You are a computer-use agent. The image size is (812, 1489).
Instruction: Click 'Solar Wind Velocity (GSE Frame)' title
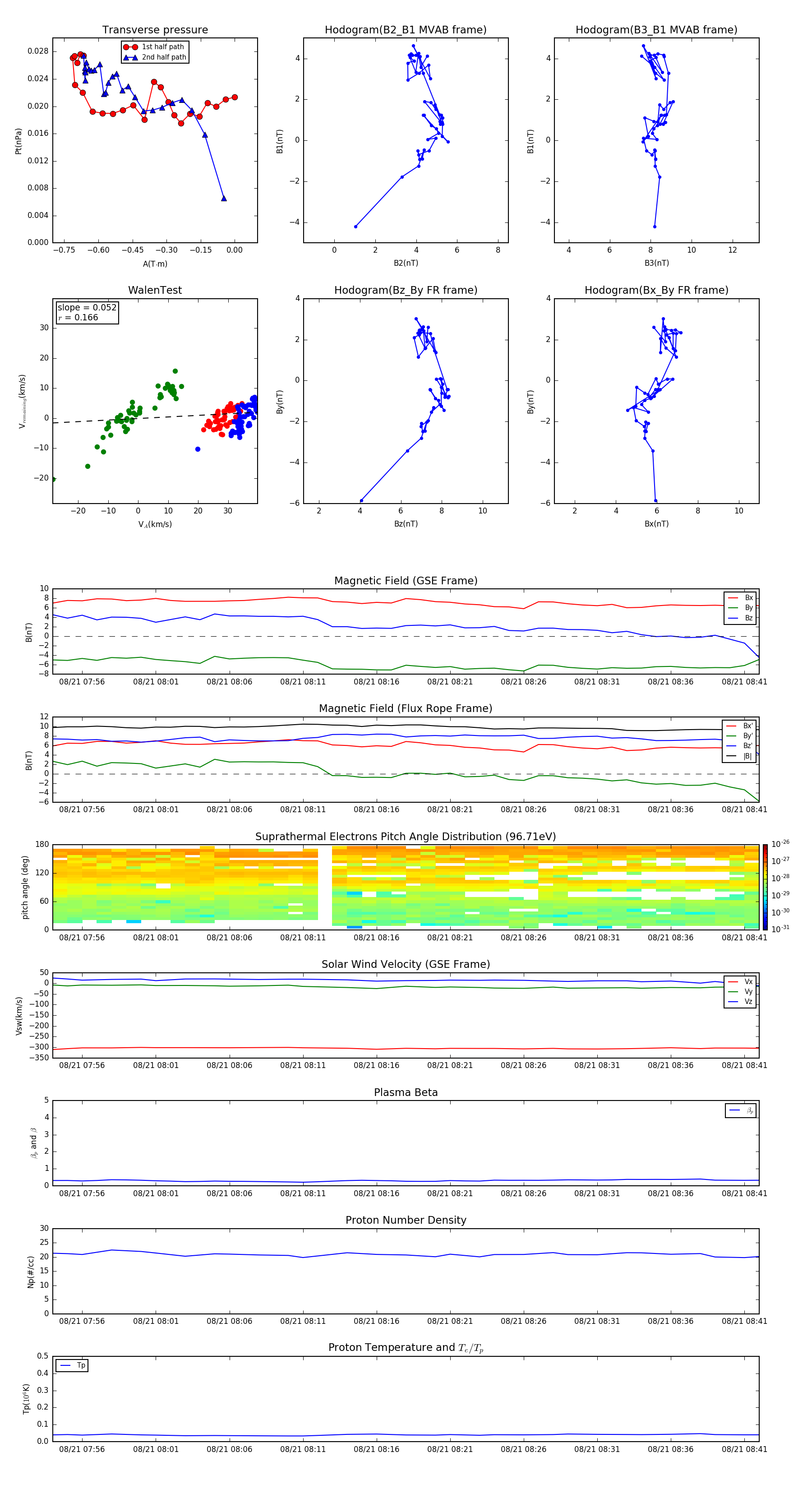pos(406,965)
